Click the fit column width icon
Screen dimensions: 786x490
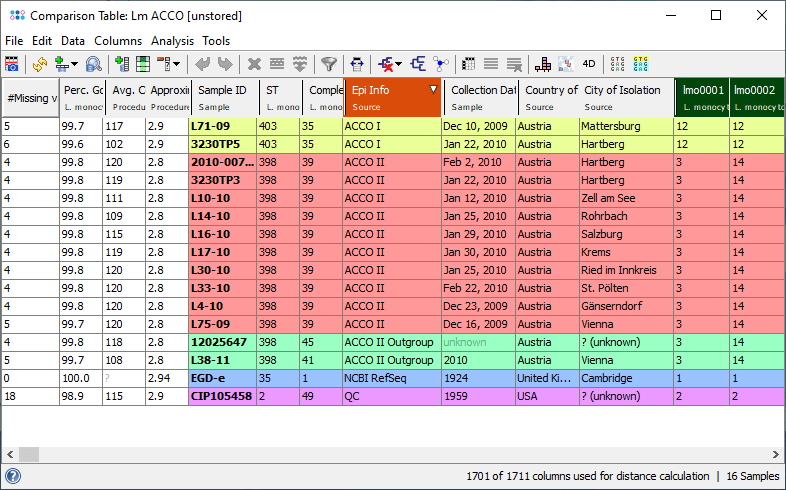click(357, 64)
